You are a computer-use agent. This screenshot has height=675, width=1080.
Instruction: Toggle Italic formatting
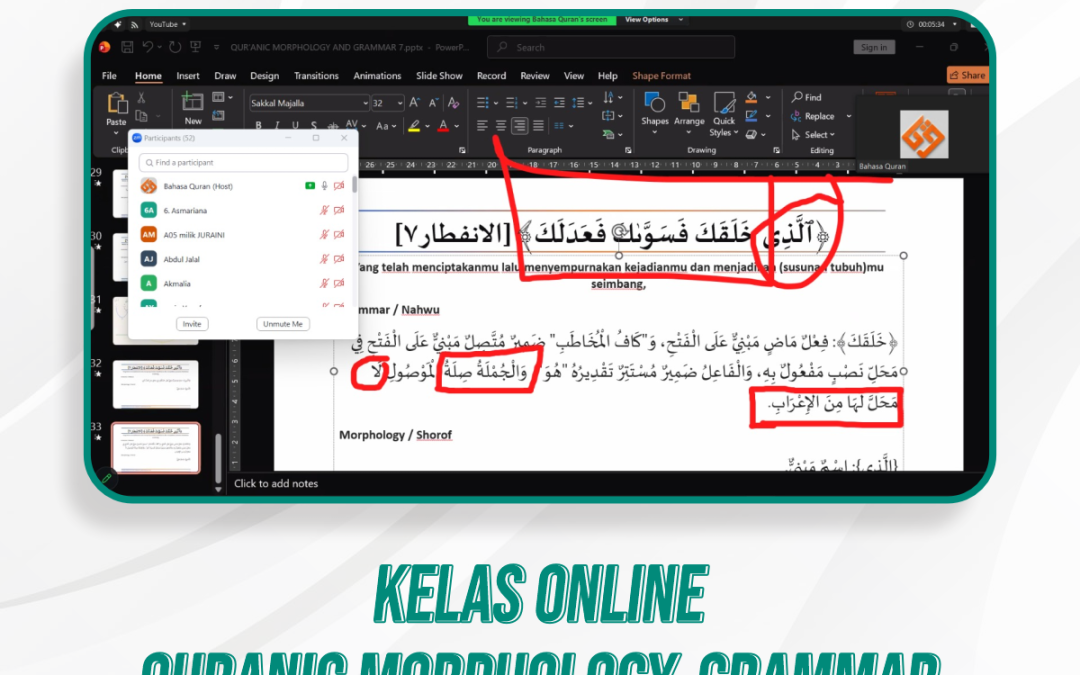pos(277,125)
